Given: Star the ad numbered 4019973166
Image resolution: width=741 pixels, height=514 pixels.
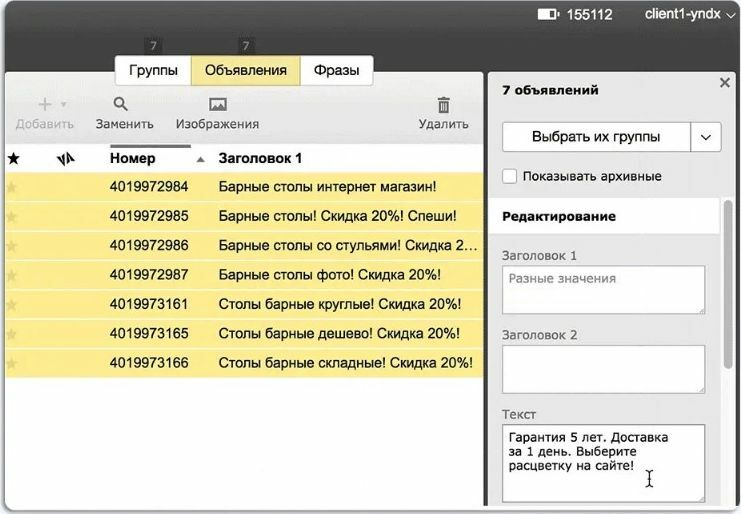Looking at the screenshot, I should click(x=12, y=363).
